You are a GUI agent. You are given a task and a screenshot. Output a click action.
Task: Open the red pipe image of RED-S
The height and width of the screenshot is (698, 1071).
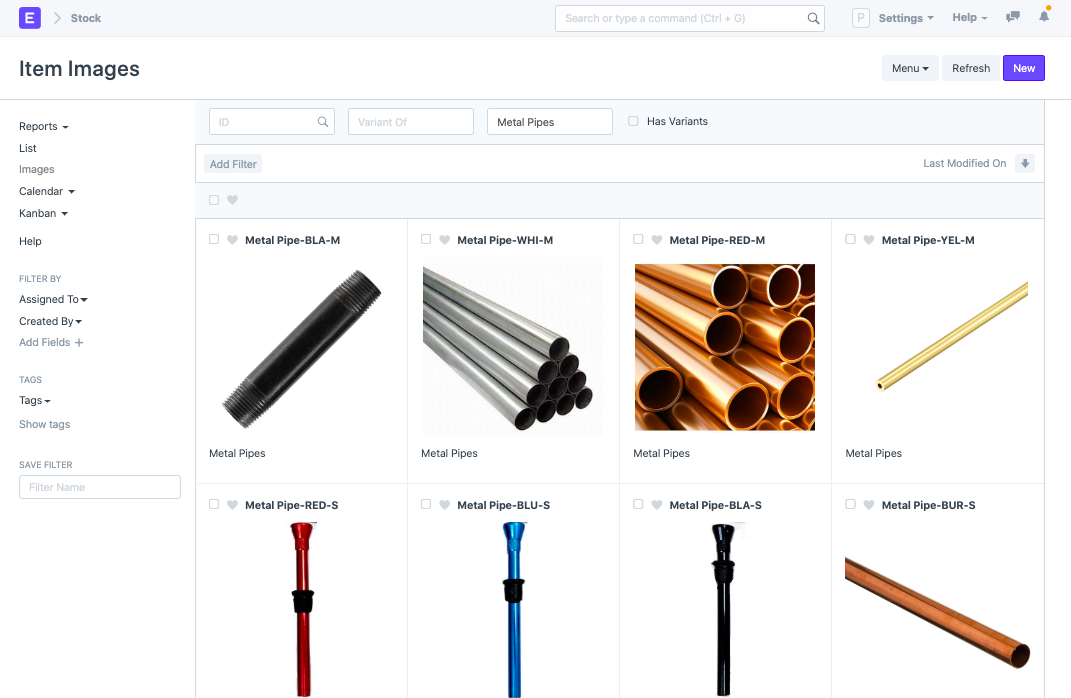pyautogui.click(x=302, y=609)
